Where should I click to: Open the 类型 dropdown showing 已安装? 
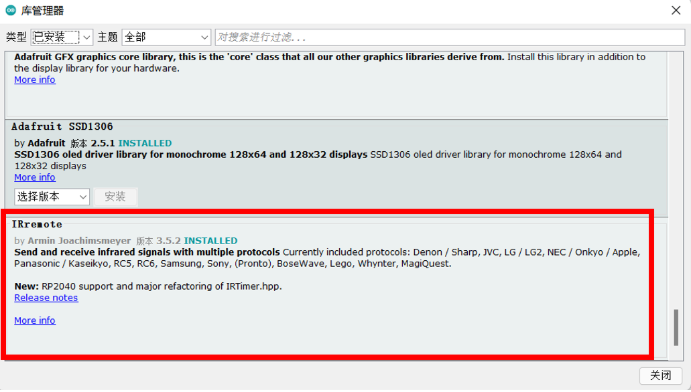[61, 37]
